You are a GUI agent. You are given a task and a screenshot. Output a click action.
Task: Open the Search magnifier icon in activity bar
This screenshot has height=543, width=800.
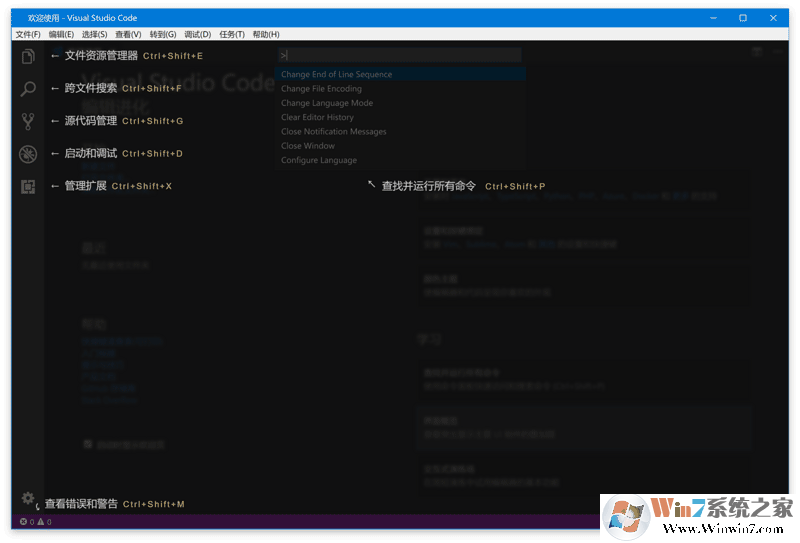28,89
